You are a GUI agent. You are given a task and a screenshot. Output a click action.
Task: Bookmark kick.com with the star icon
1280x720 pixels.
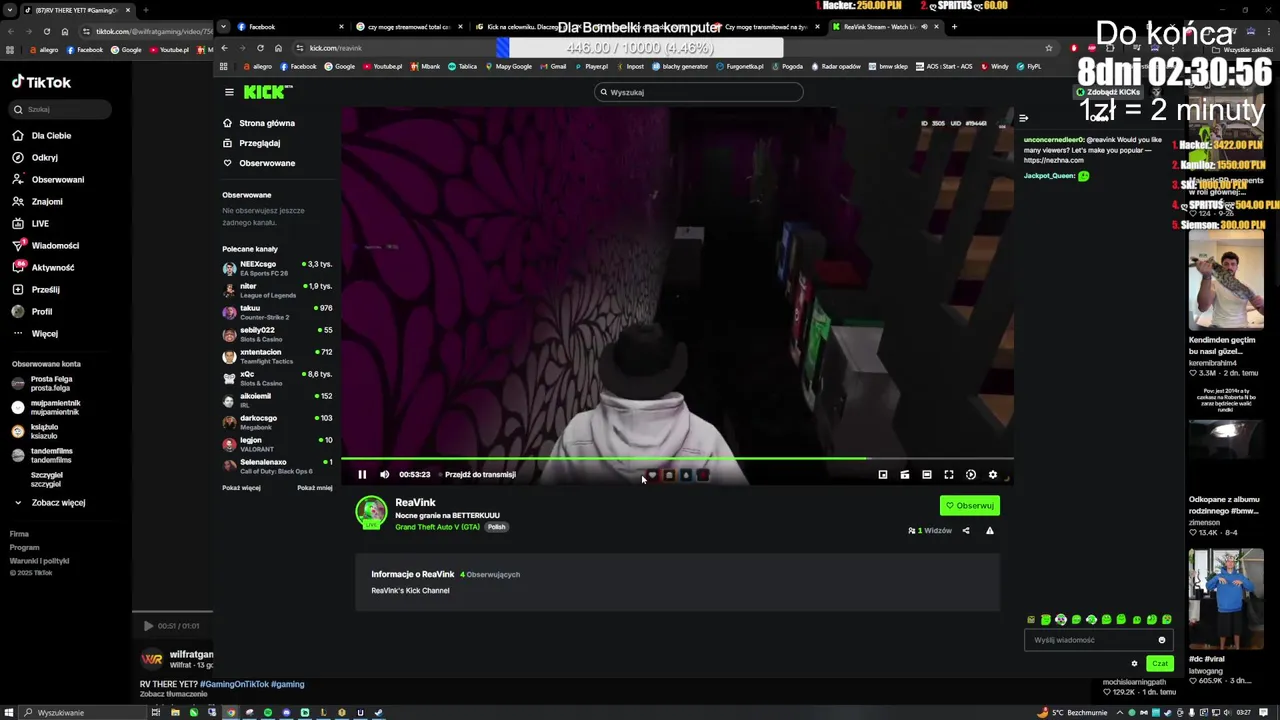[1048, 48]
